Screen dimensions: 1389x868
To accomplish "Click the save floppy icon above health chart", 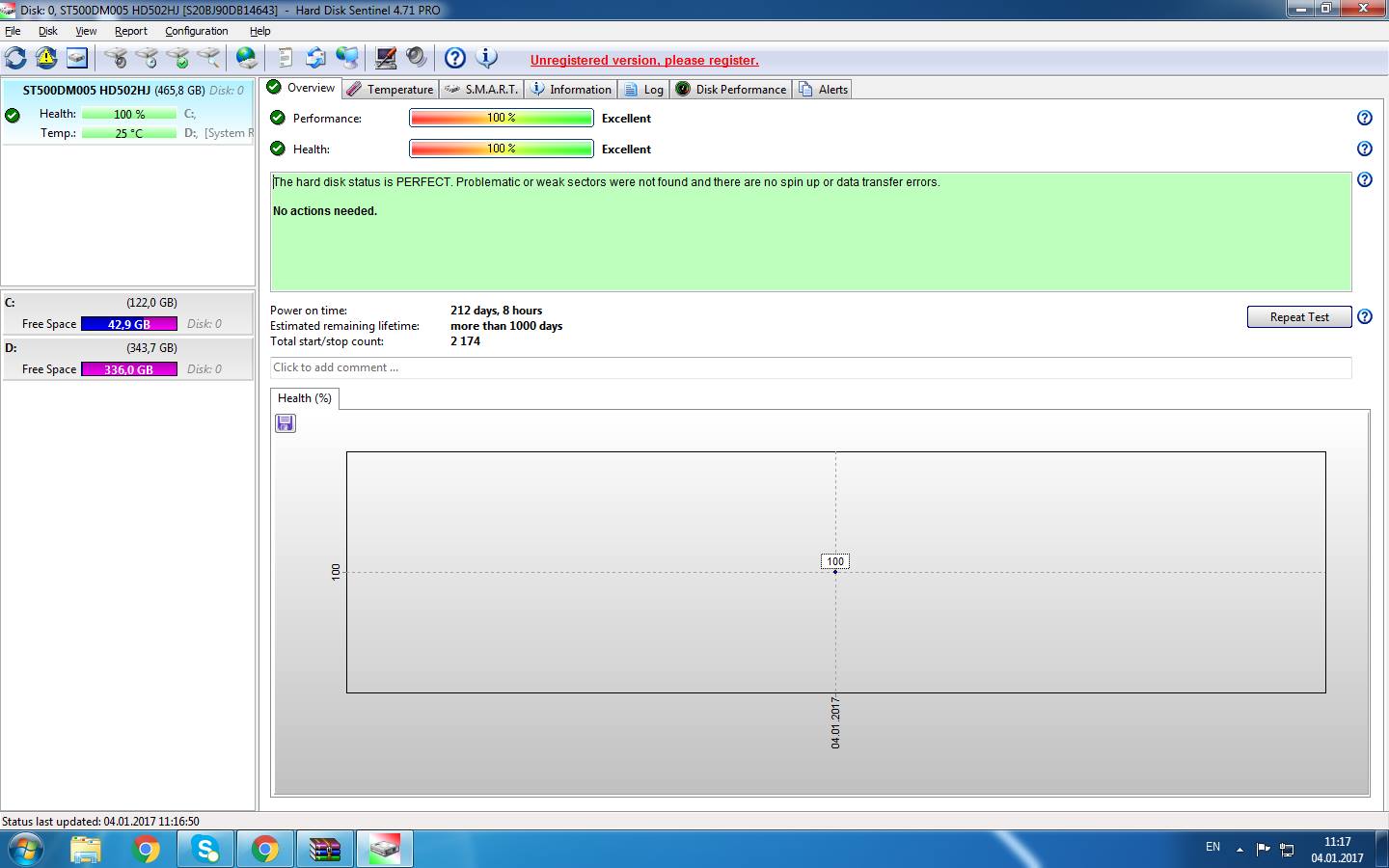I will pyautogui.click(x=286, y=423).
